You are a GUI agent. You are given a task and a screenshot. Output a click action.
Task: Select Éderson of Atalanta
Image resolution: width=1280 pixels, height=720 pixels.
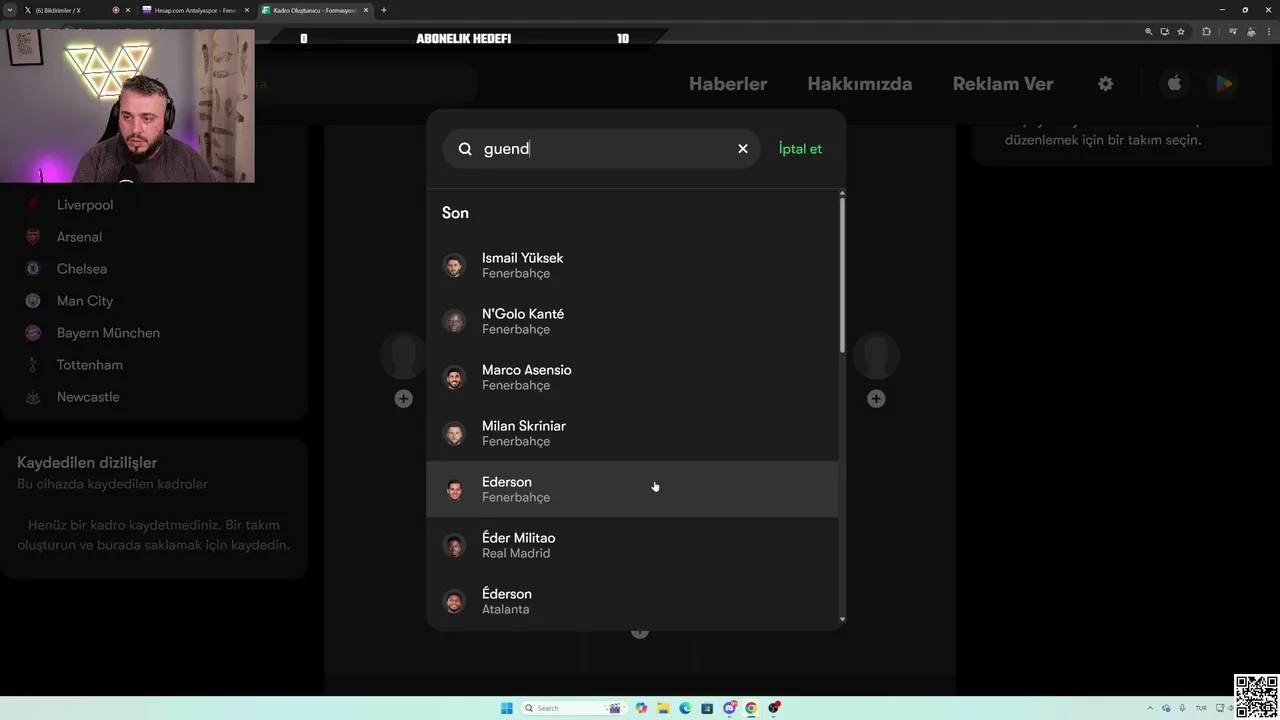coord(632,601)
